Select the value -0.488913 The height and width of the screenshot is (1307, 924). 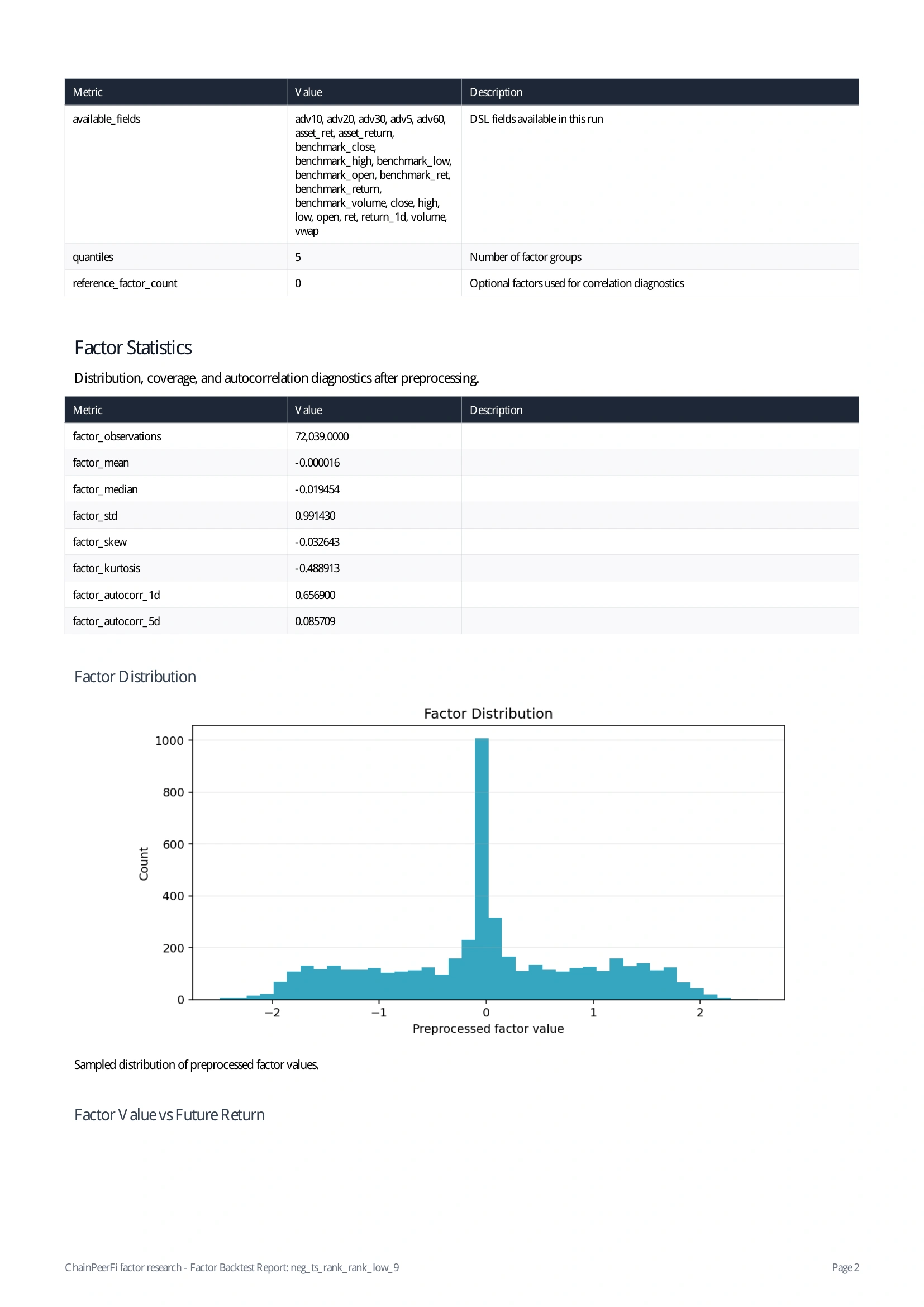pyautogui.click(x=317, y=568)
